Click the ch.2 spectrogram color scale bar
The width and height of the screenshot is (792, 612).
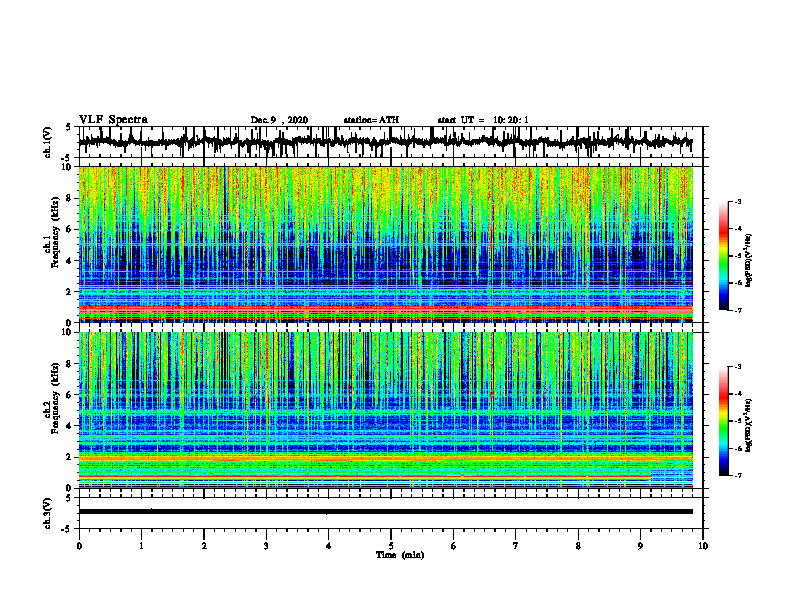click(x=723, y=421)
